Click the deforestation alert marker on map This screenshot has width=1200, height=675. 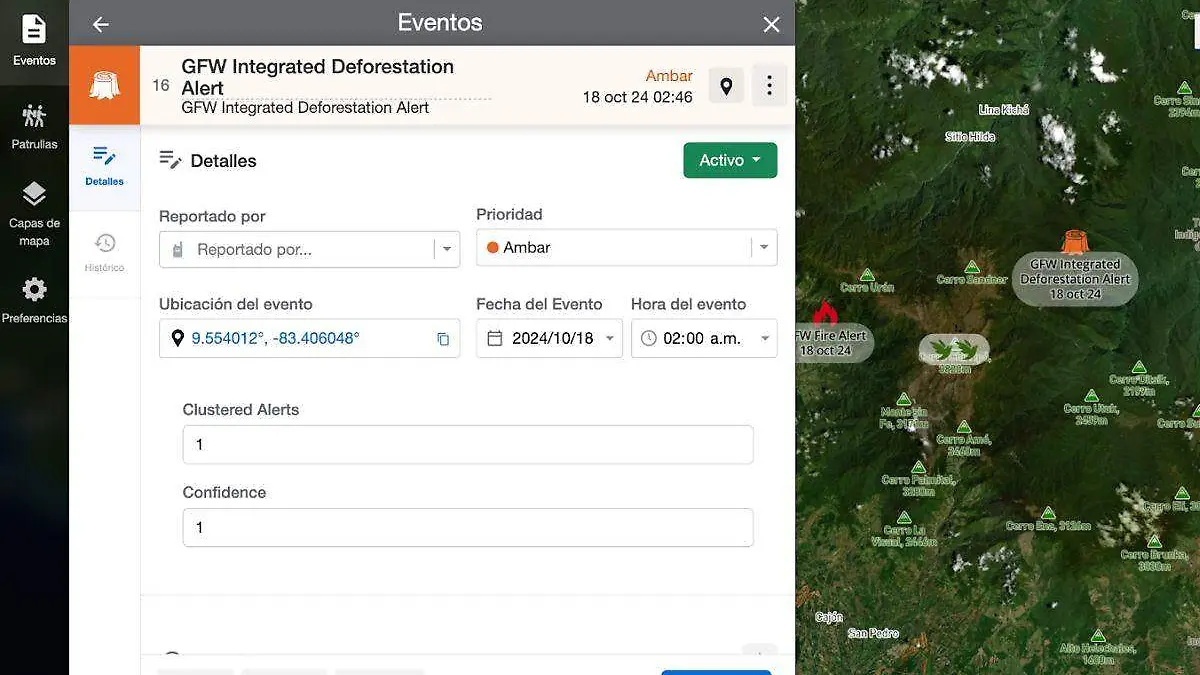[1075, 243]
